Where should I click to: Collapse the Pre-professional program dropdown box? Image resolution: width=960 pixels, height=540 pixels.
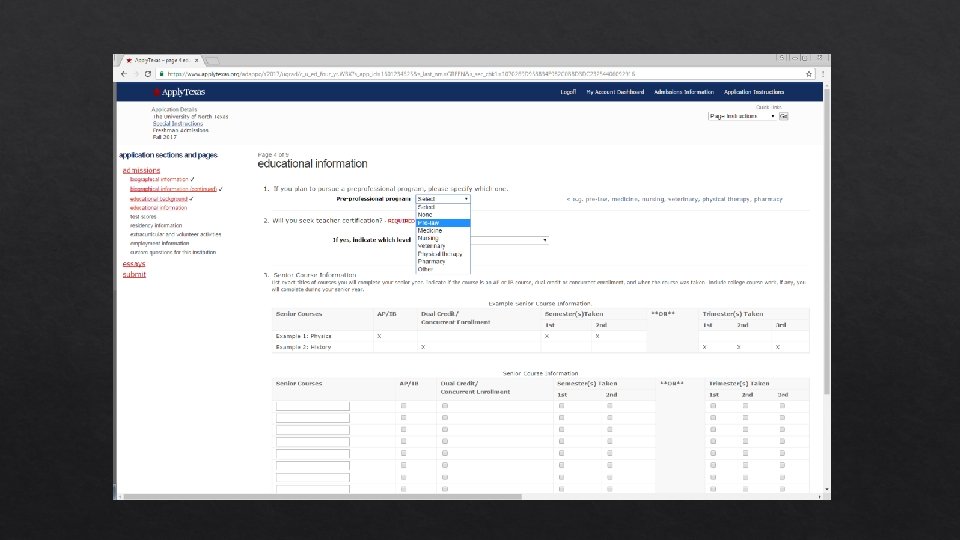443,199
